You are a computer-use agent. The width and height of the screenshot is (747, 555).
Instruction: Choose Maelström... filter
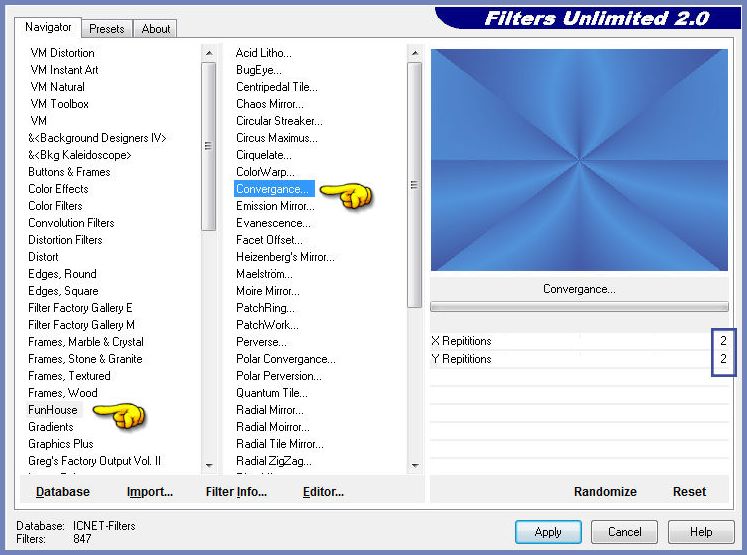click(x=264, y=274)
